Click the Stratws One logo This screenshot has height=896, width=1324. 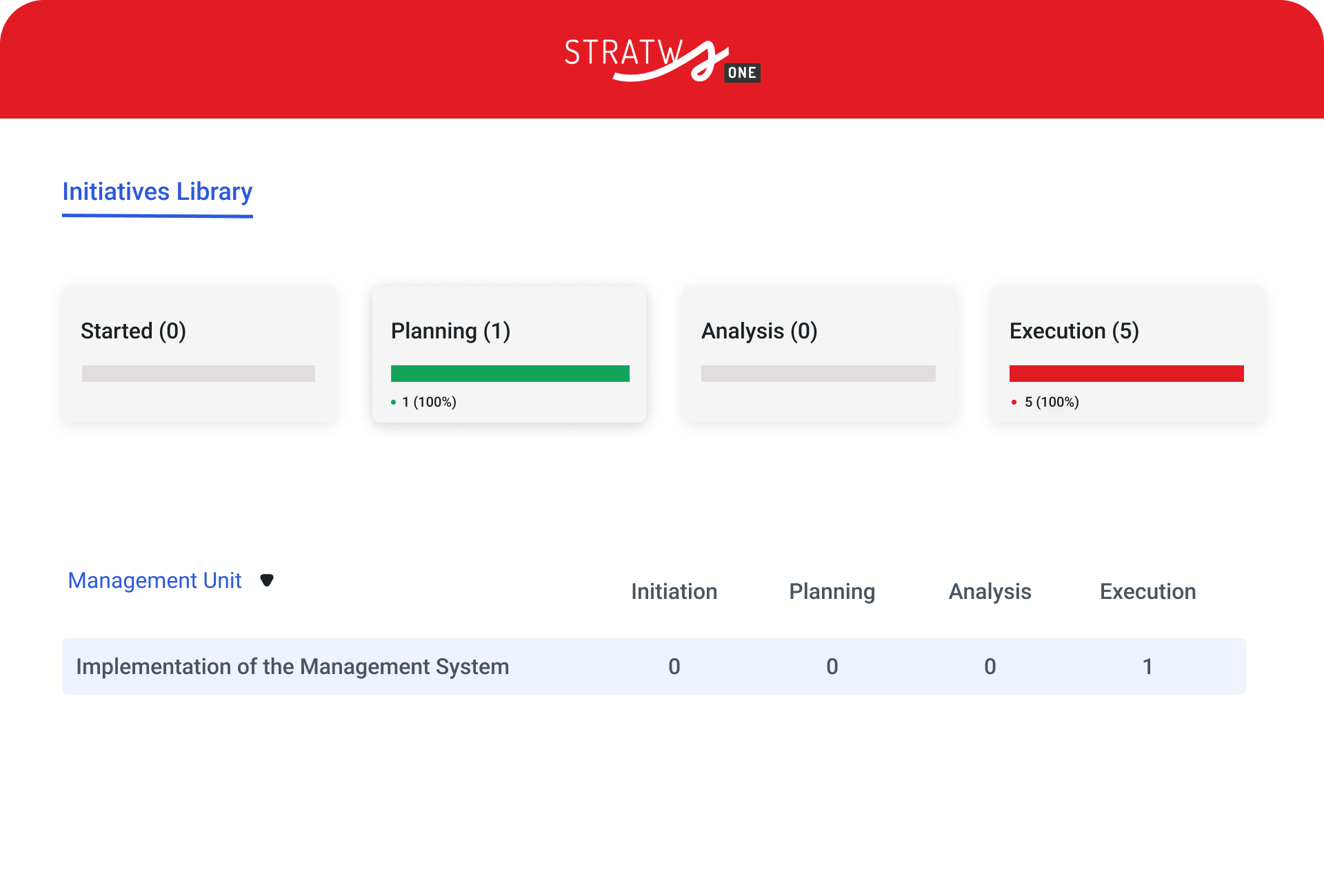pos(662,61)
